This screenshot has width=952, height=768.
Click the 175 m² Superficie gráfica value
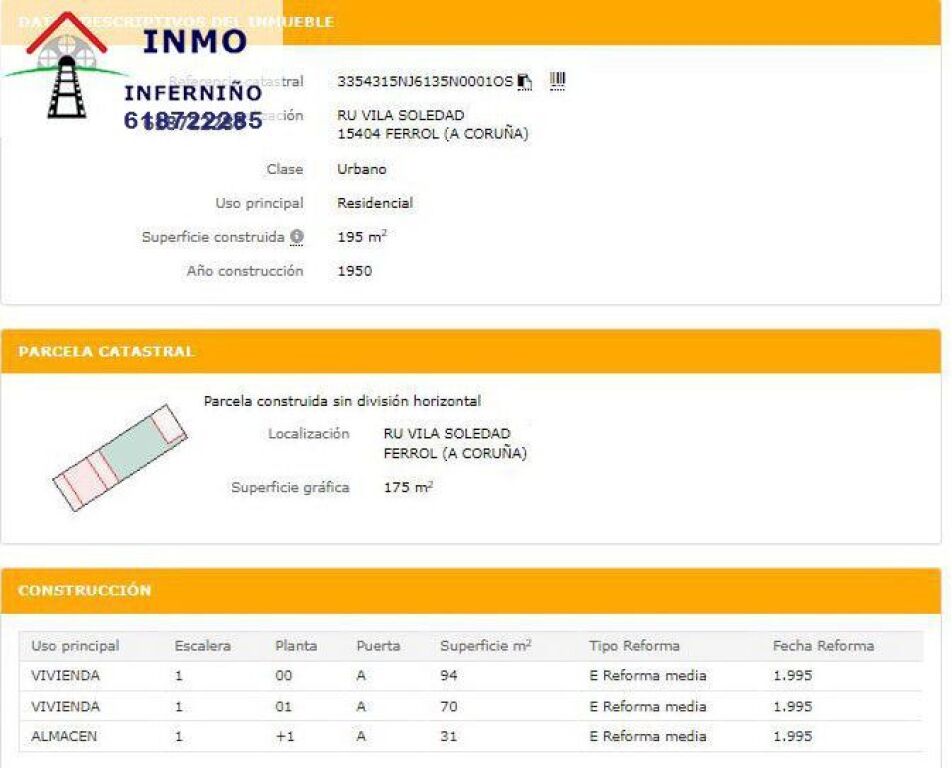408,488
